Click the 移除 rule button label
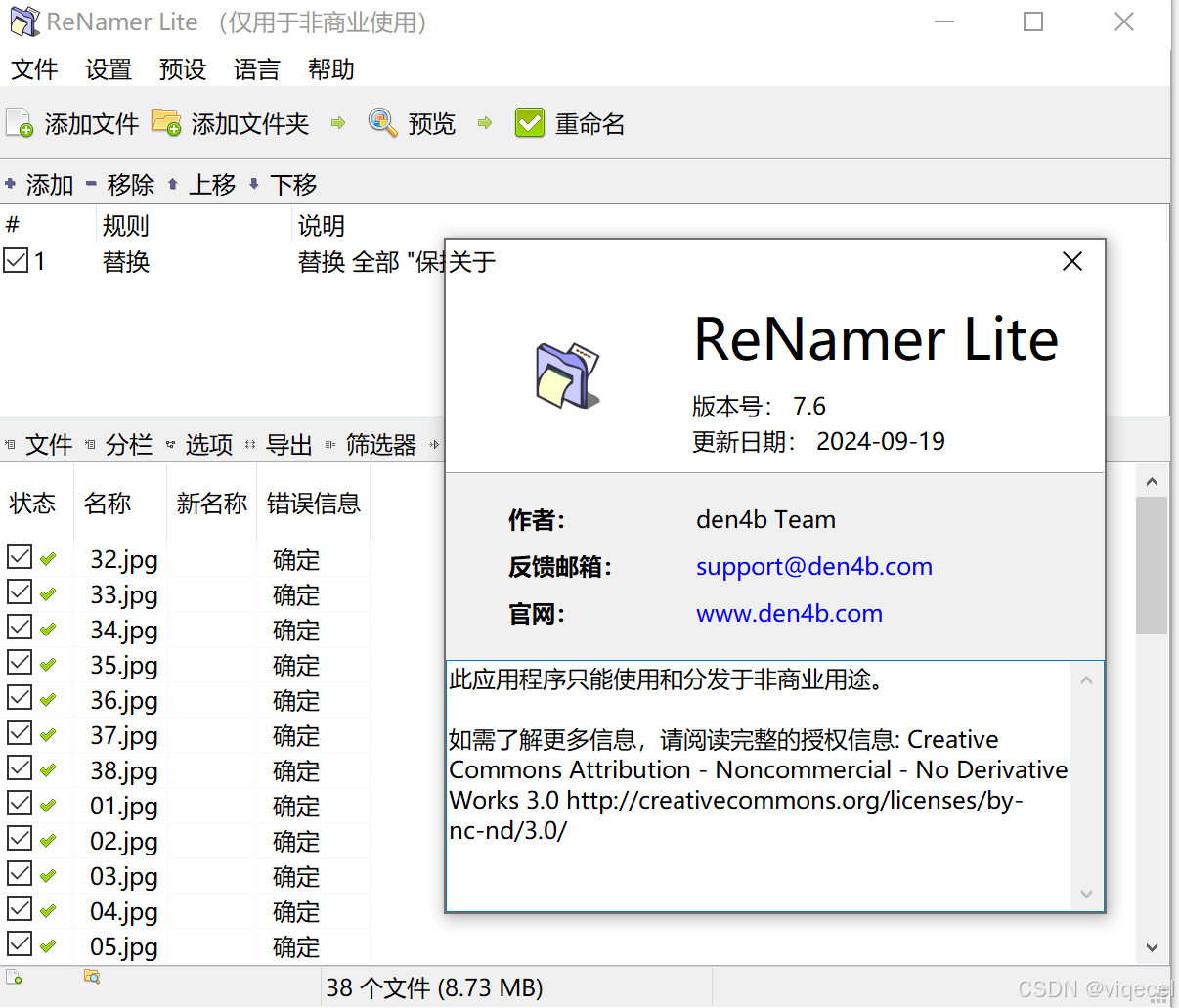Viewport: 1179px width, 1008px height. [x=131, y=185]
